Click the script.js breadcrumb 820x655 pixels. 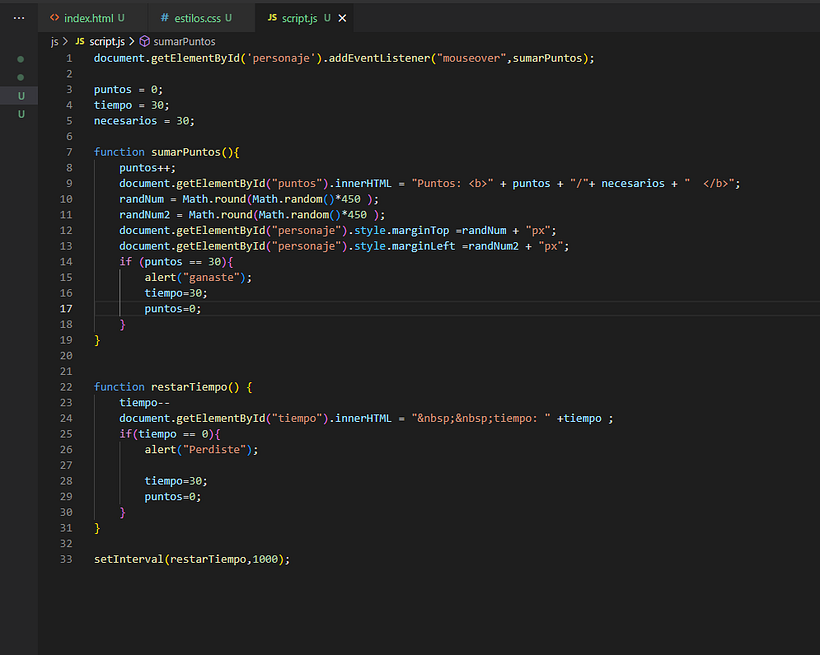[107, 41]
